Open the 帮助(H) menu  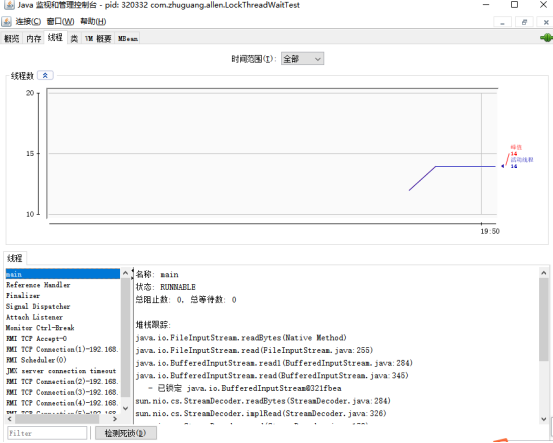coord(93,22)
